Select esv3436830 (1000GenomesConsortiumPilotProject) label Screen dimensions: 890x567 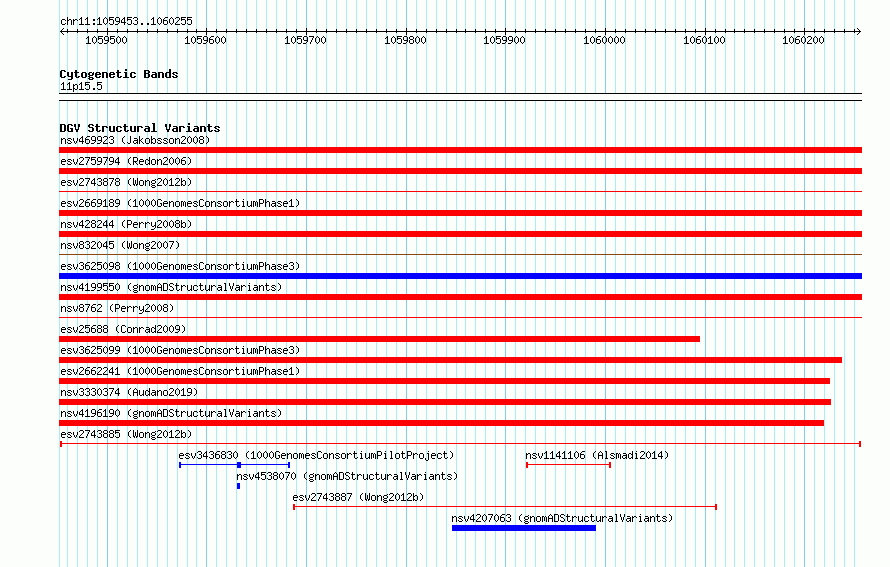316,455
